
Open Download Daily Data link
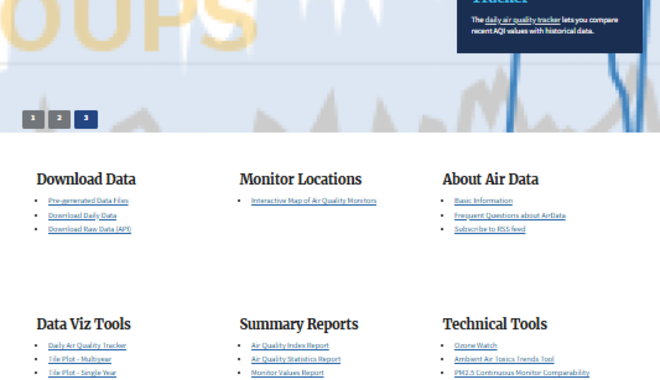tap(82, 215)
